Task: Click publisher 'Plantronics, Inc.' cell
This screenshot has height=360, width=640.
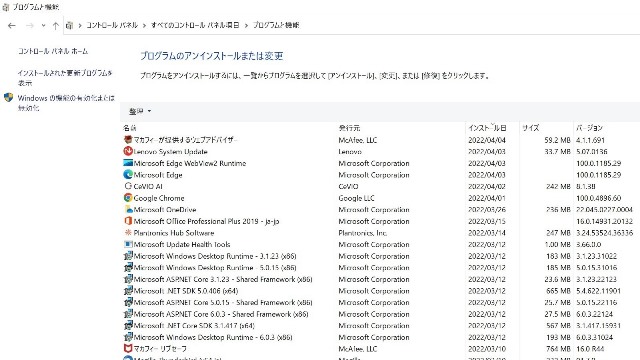Action: point(362,233)
